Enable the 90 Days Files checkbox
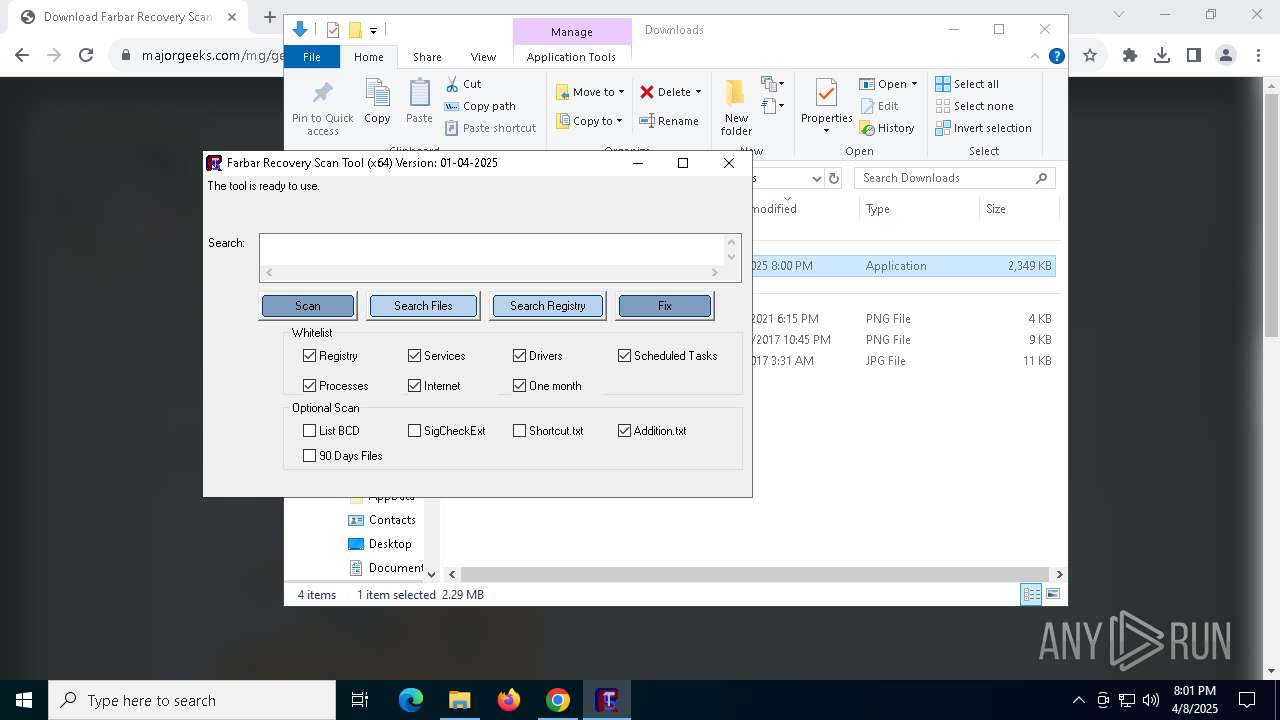Image resolution: width=1280 pixels, height=720 pixels. click(309, 456)
